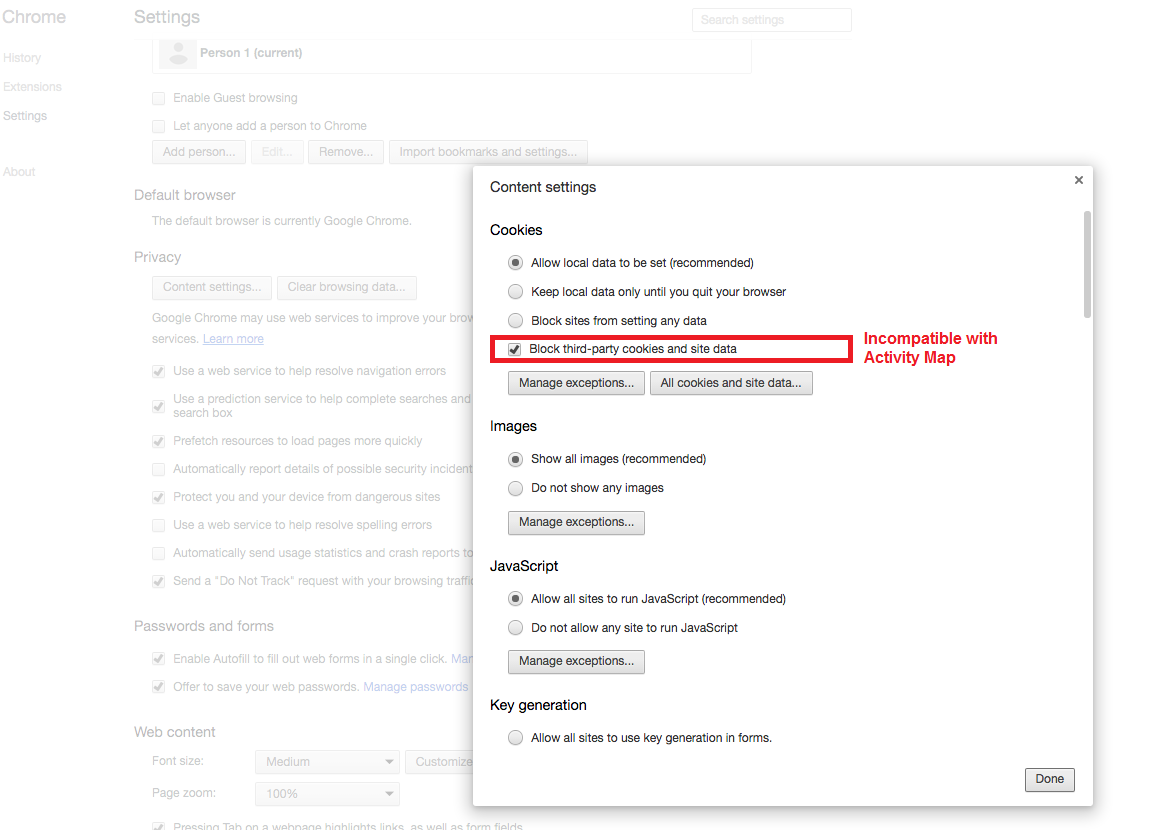Viewport: 1157px width, 830px height.
Task: Open Settings in Chrome sidebar
Action: coord(25,116)
